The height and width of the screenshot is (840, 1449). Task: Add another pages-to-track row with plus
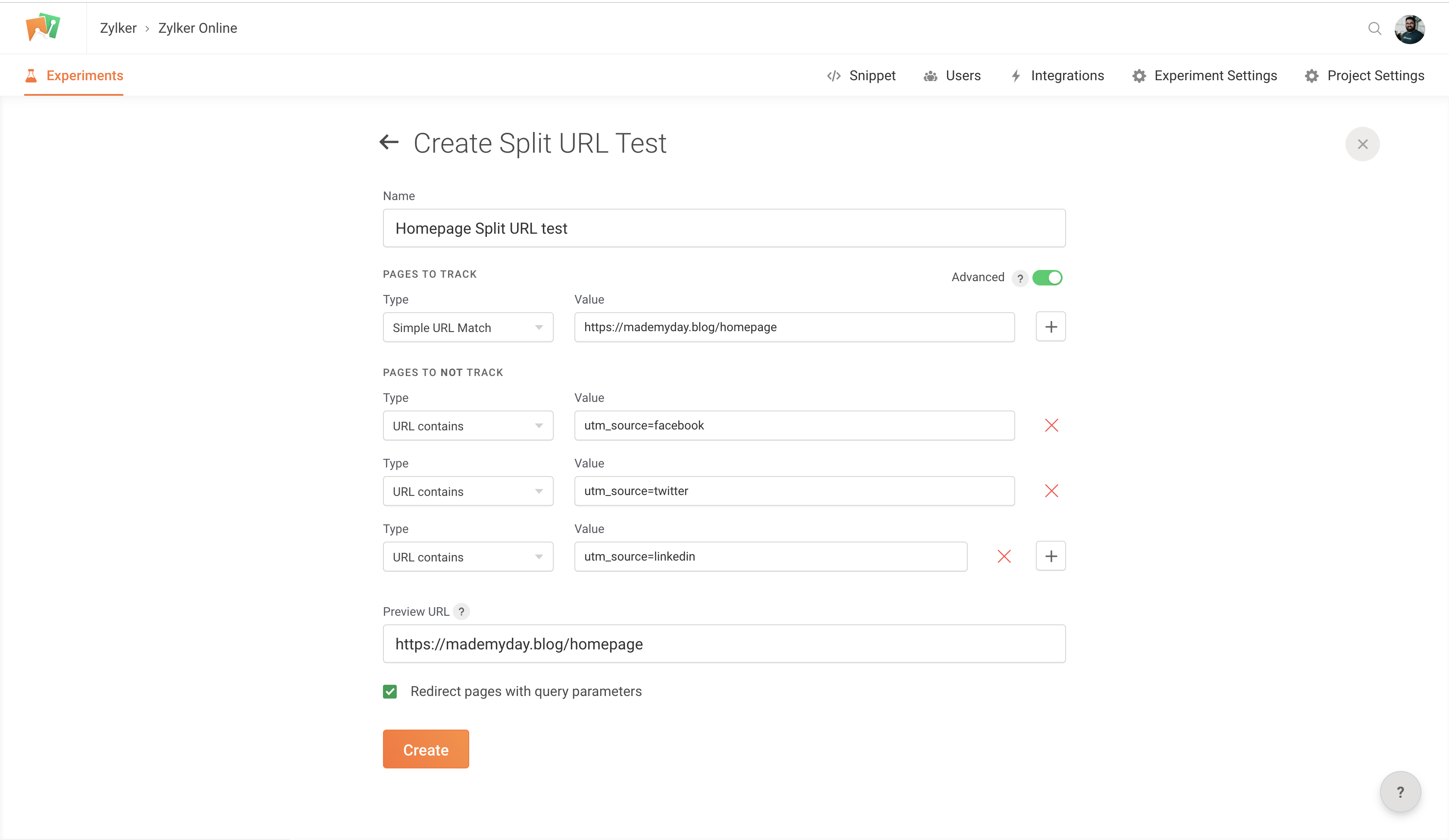click(x=1051, y=327)
